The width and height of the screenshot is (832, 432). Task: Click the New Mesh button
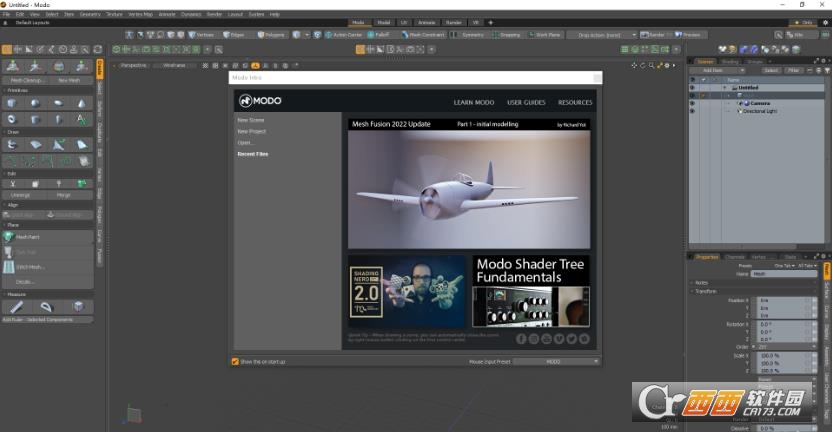click(x=70, y=80)
